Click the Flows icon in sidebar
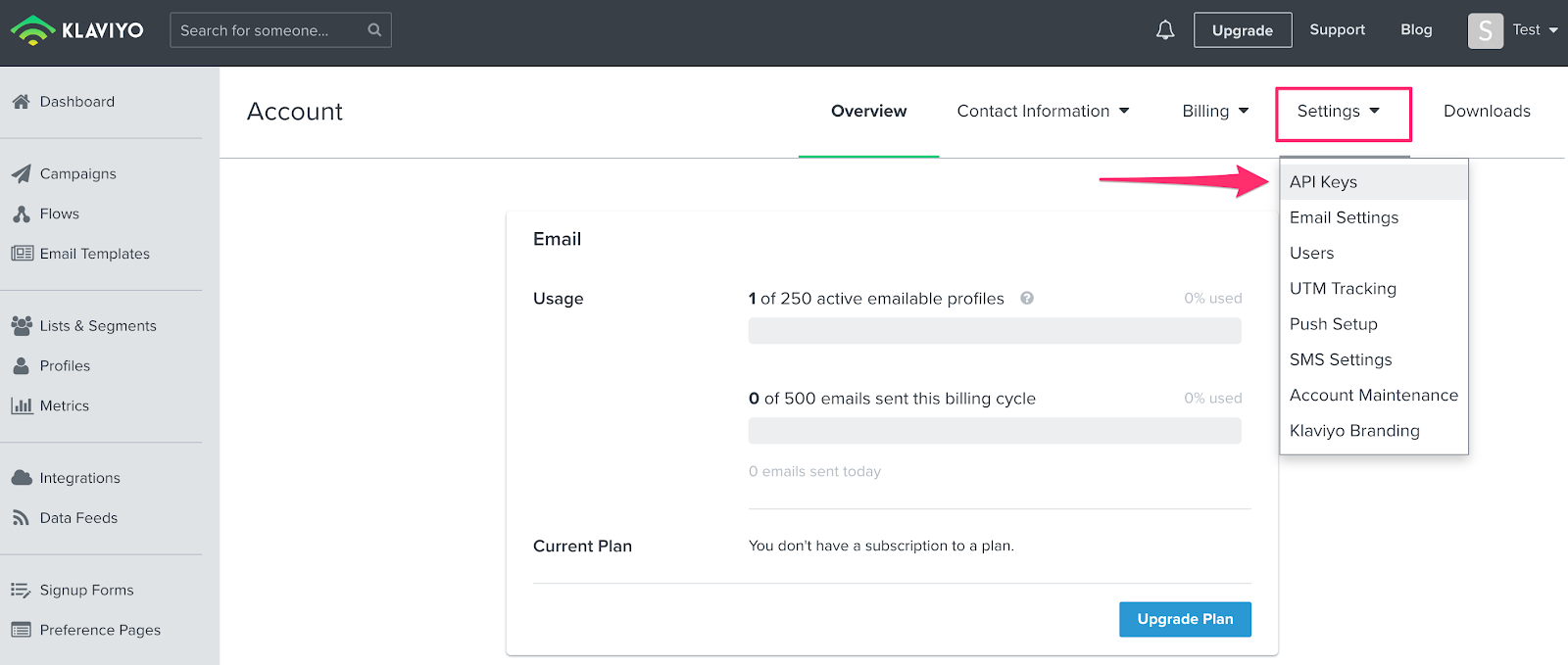 tap(21, 214)
